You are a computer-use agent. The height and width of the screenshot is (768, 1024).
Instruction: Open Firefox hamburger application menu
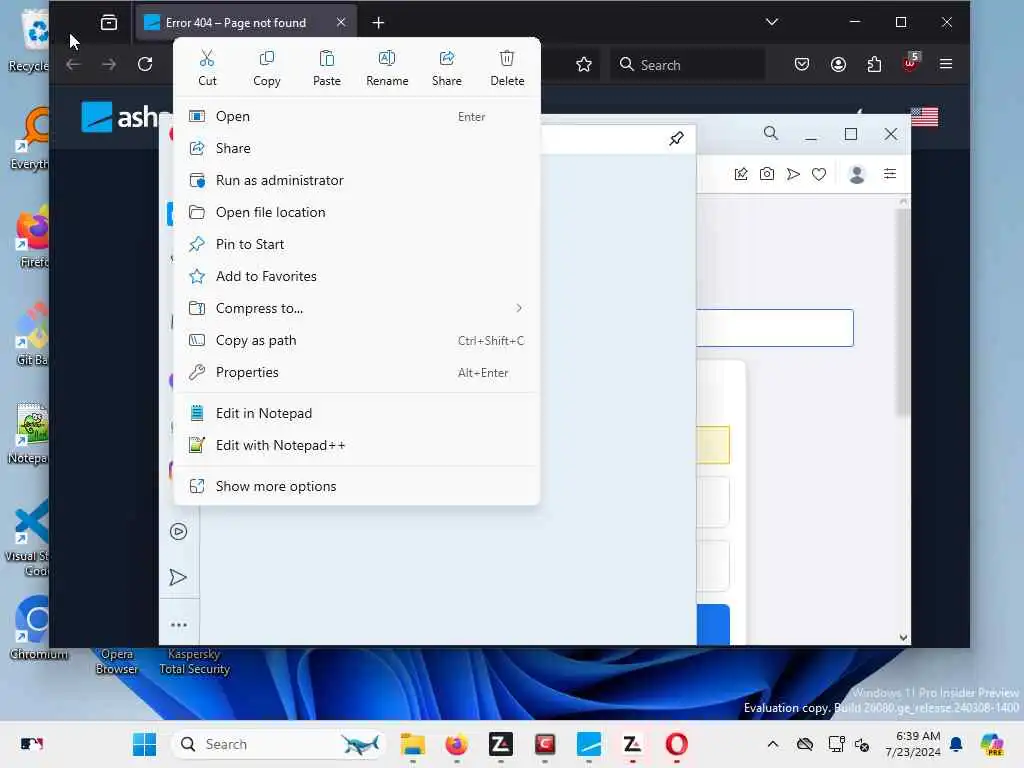coord(946,64)
